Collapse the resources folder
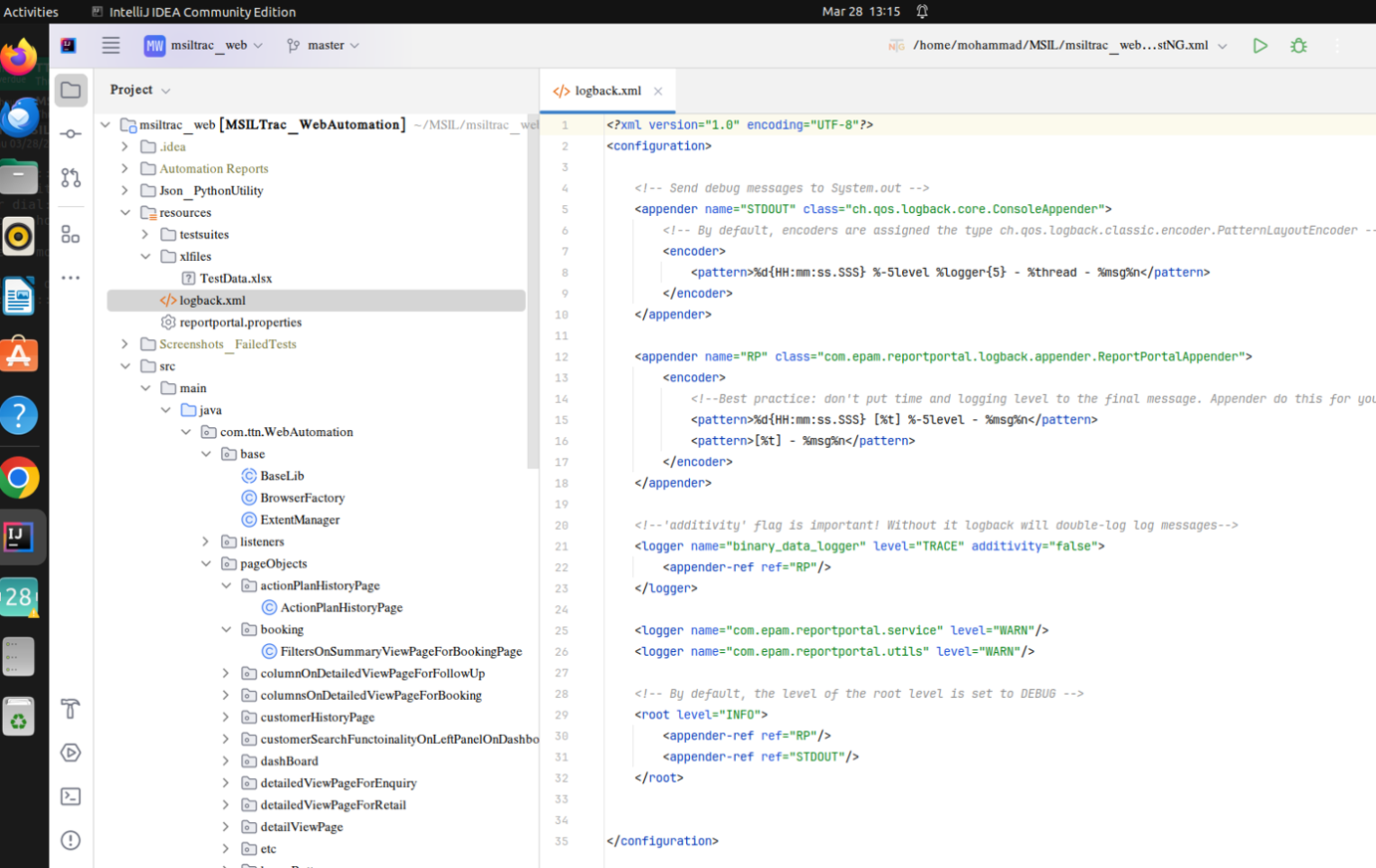 tap(125, 212)
